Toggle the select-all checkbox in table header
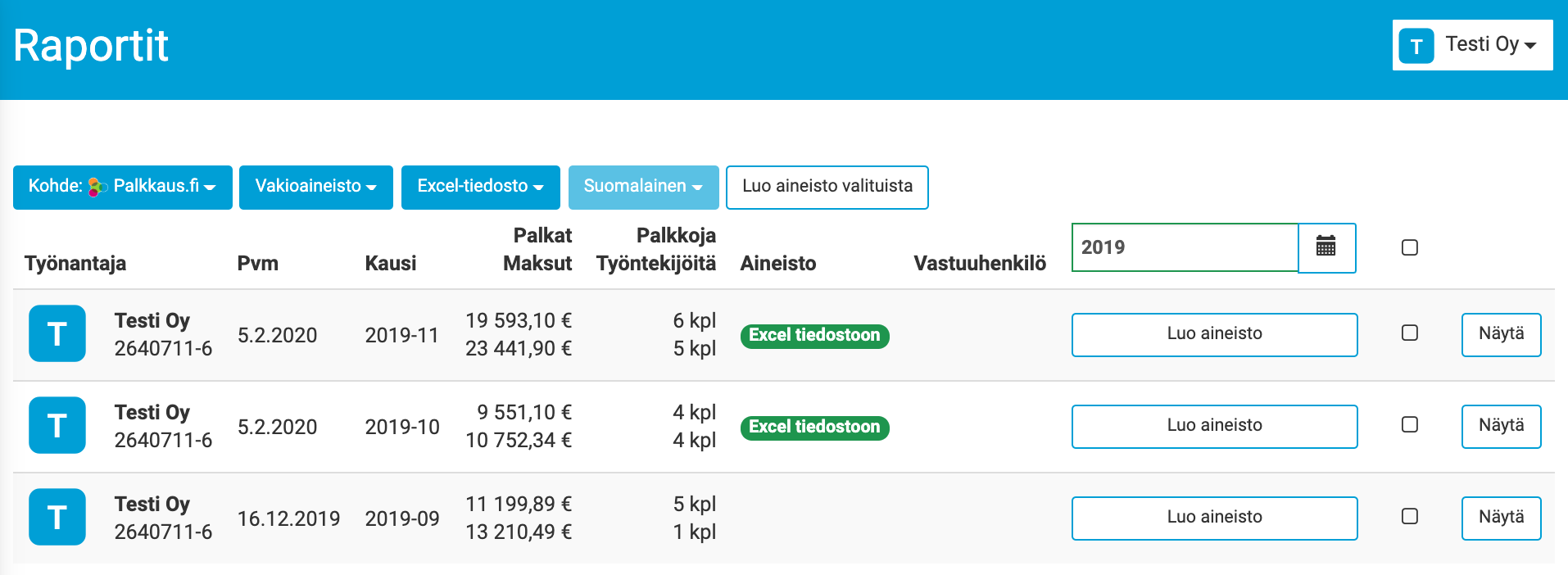Screen dimensions: 1568x575 pos(1409,247)
